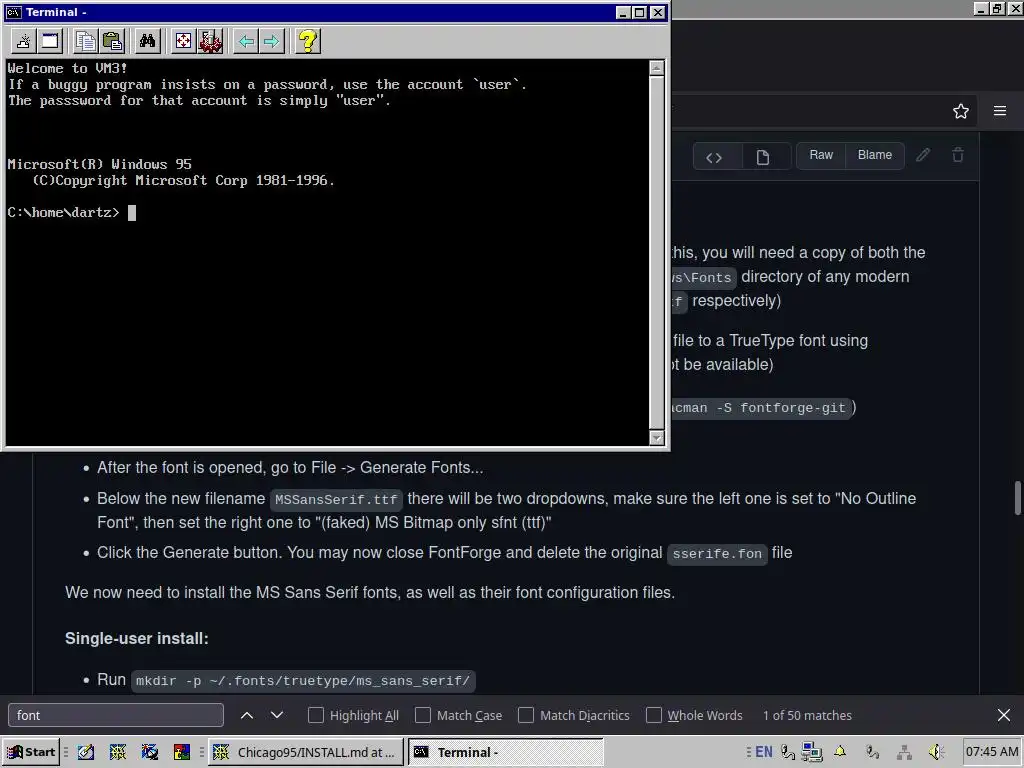Switch to file preview icon
Image resolution: width=1024 pixels, height=768 pixels.
point(763,157)
